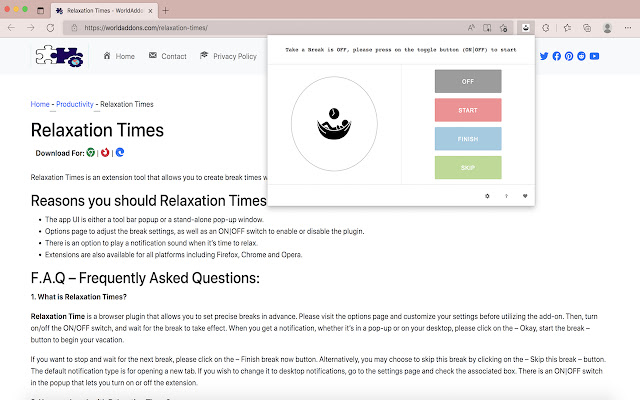
Task: Open the popup's settings gear icon
Action: (487, 196)
